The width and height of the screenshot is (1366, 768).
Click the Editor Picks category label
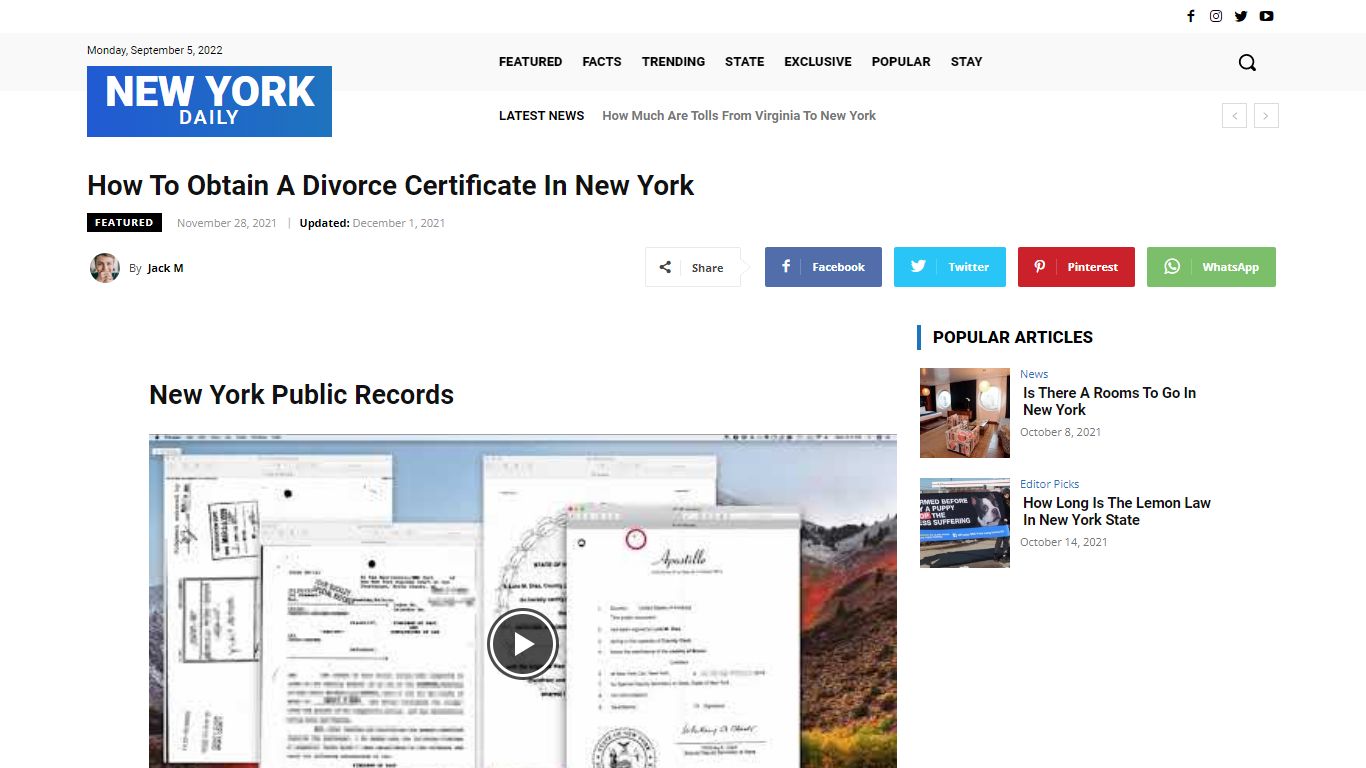click(1050, 484)
